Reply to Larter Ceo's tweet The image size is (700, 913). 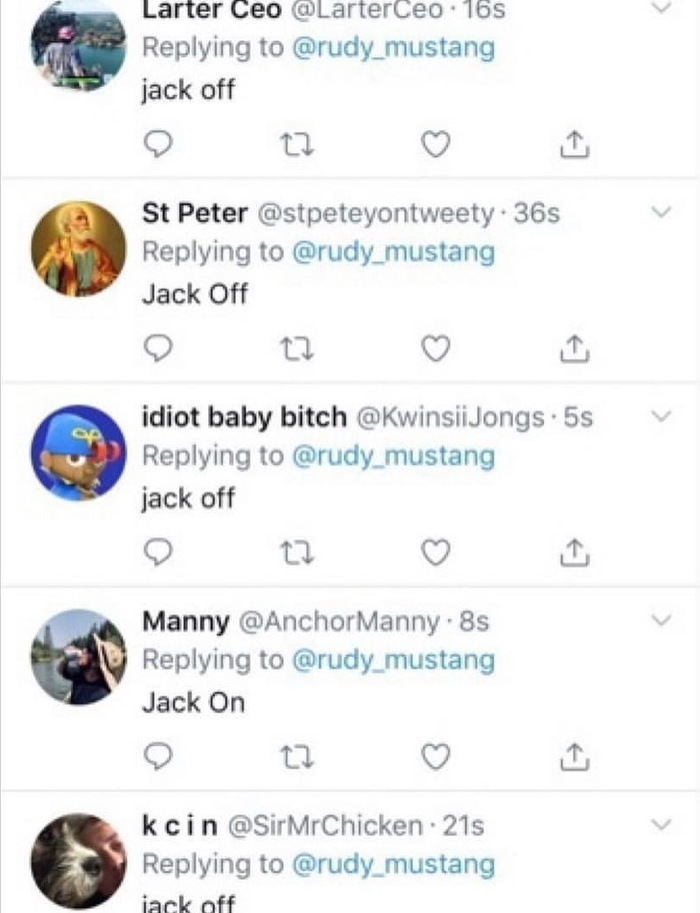pos(160,146)
